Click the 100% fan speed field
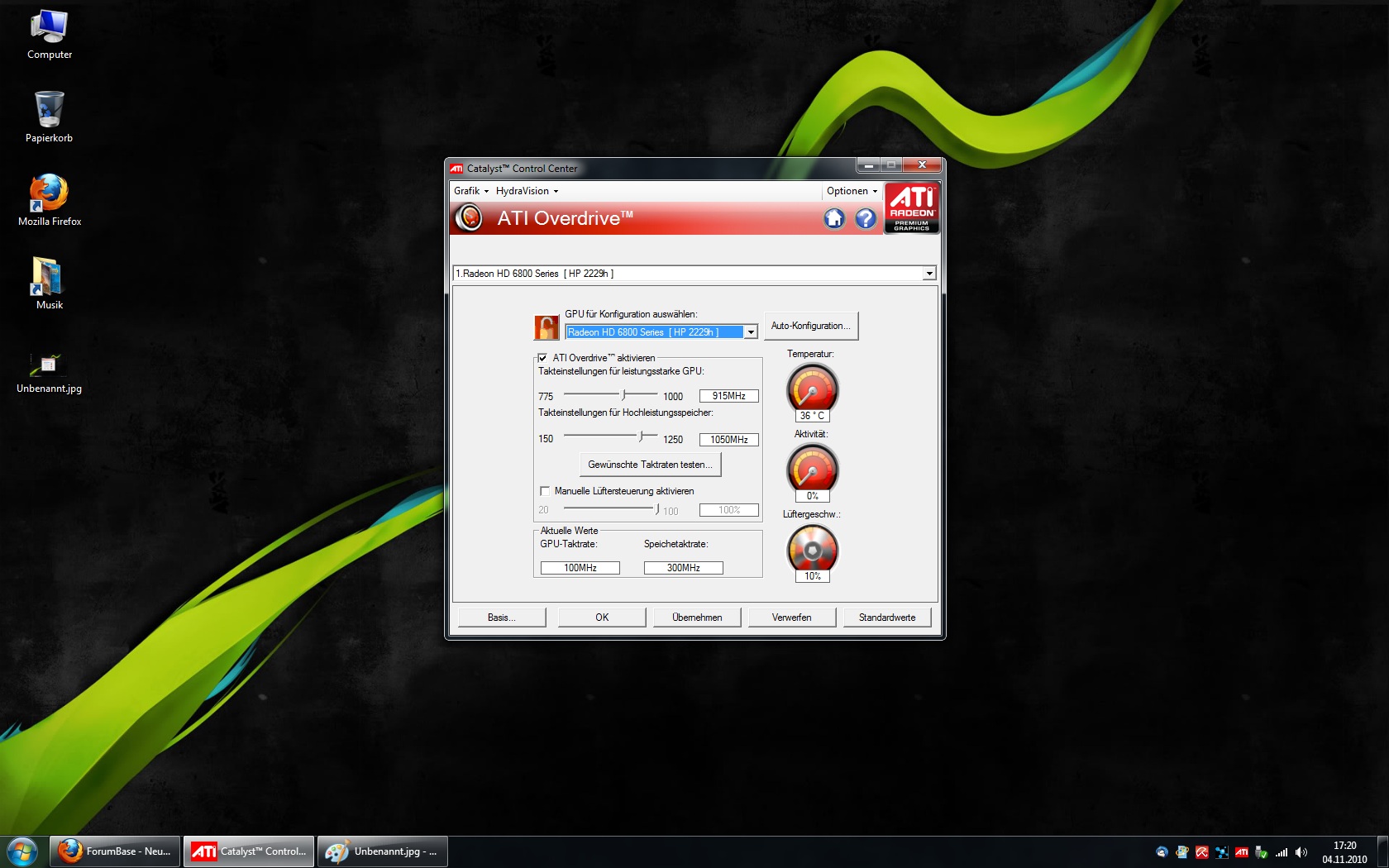Image resolution: width=1389 pixels, height=868 pixels. (x=729, y=510)
